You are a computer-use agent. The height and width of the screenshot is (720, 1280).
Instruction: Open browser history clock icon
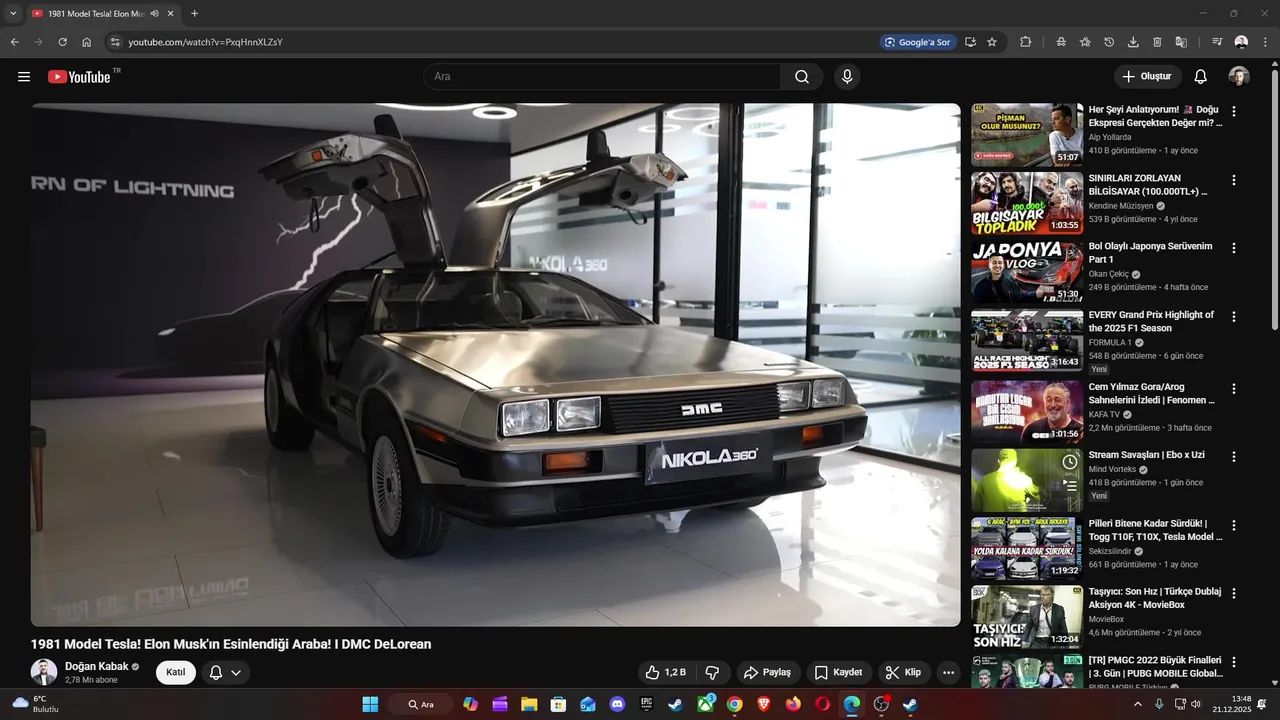pyautogui.click(x=1109, y=42)
